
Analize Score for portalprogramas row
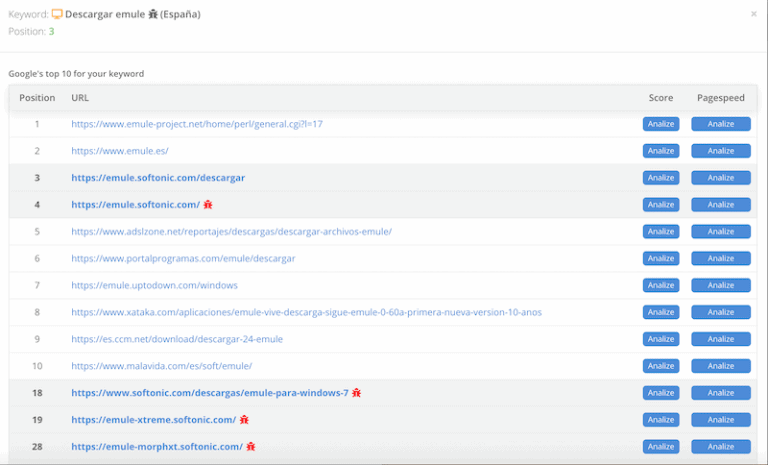point(661,258)
